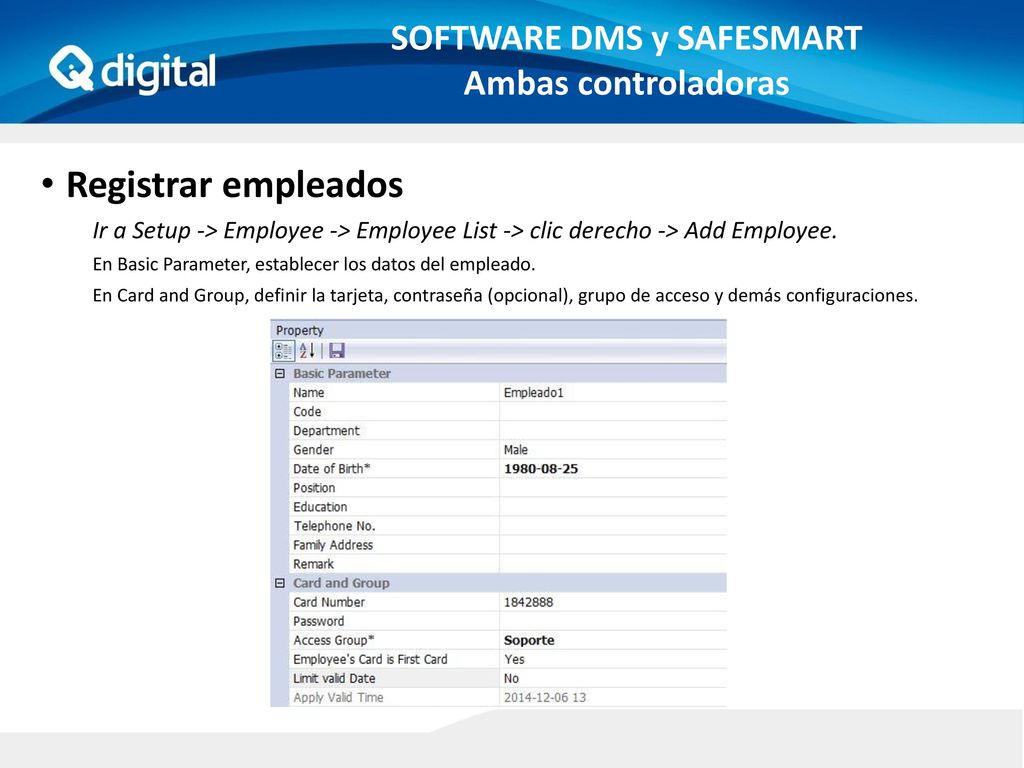
Task: Click the empty Code value field
Action: point(613,411)
